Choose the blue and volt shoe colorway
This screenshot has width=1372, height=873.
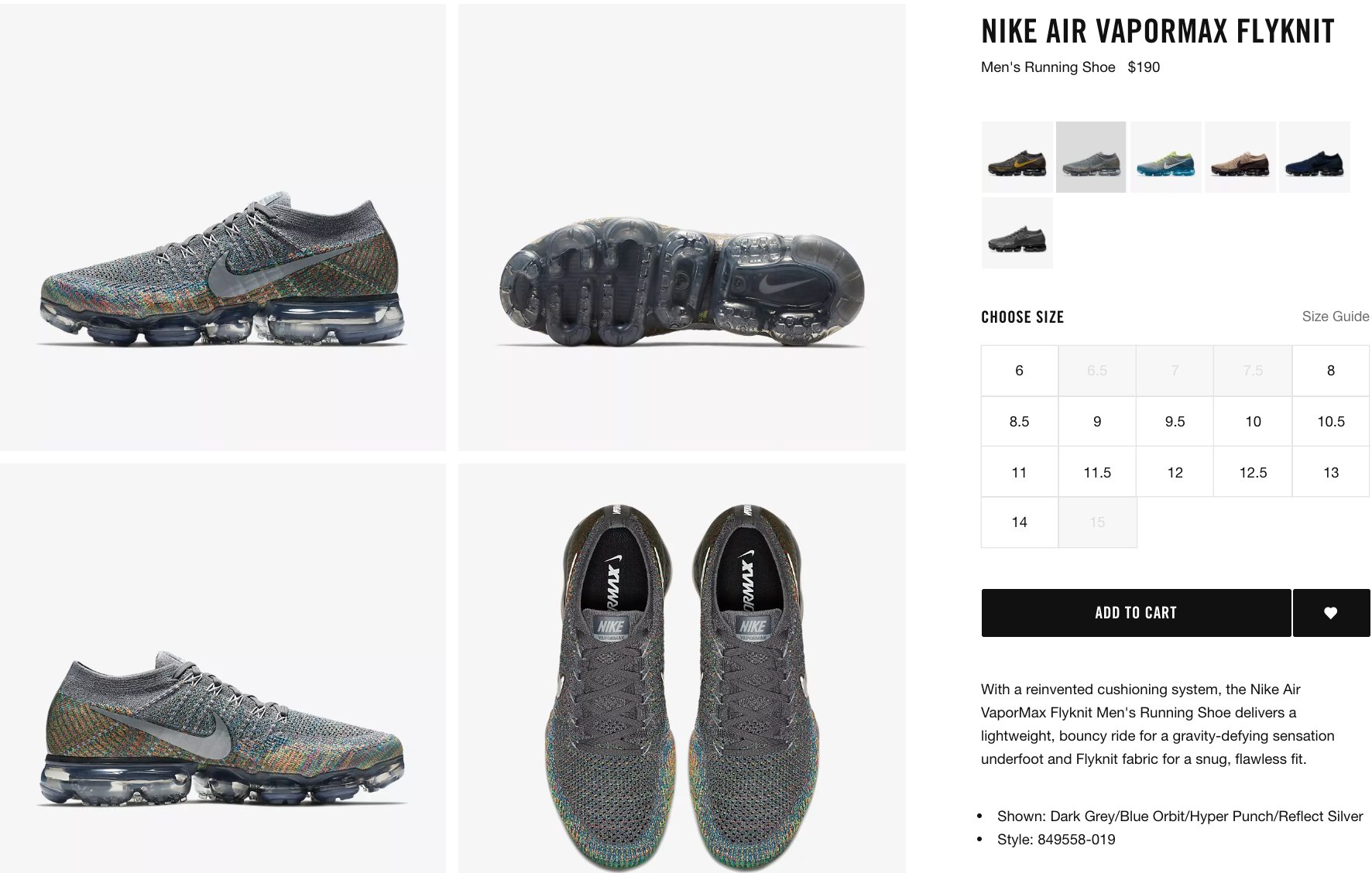click(x=1165, y=157)
